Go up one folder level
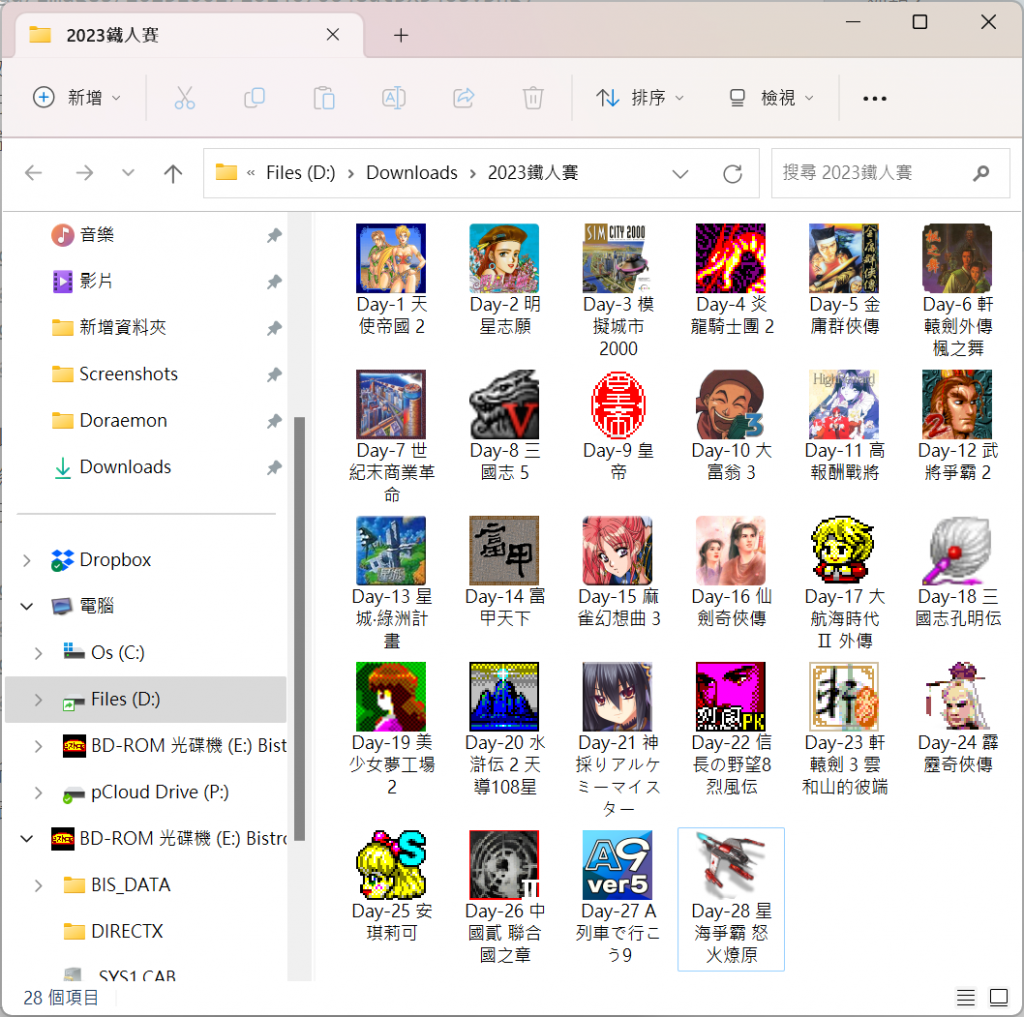 [x=173, y=173]
